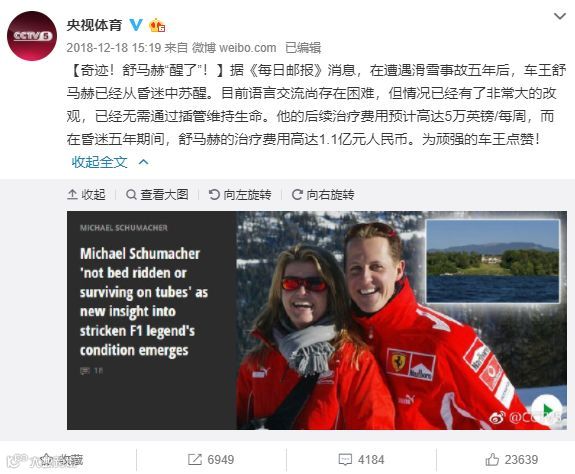Click the green play arrow on image
The height and width of the screenshot is (474, 575).
pyautogui.click(x=547, y=409)
